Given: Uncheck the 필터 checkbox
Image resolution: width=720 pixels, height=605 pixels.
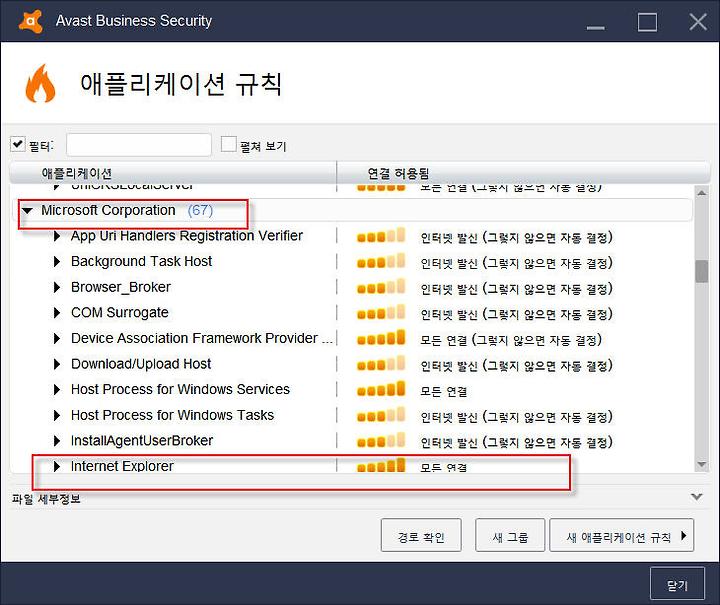Looking at the screenshot, I should 17,144.
